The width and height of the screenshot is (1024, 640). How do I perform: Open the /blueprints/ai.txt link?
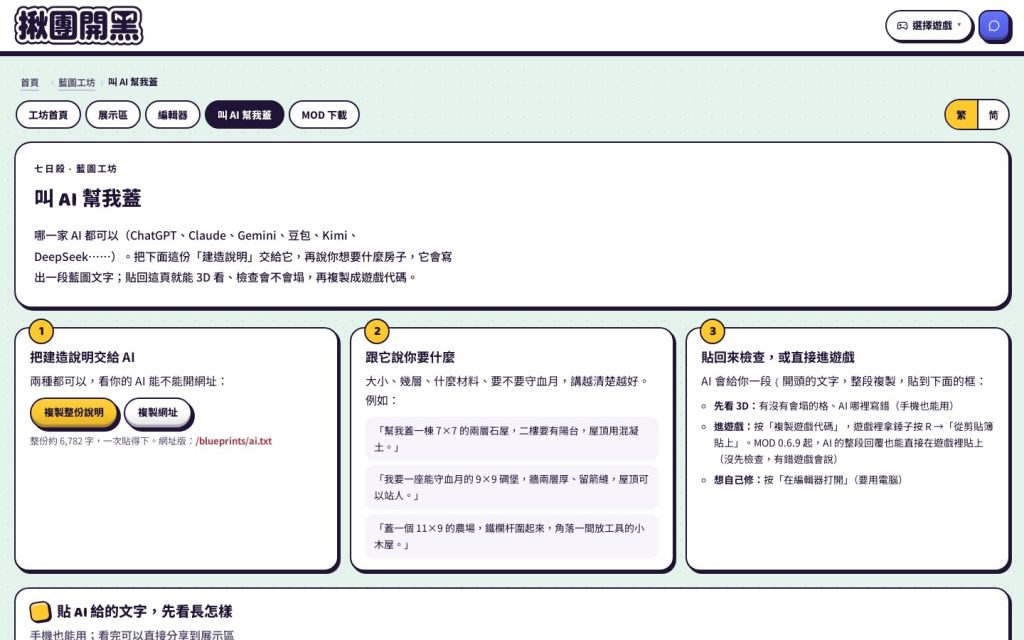(234, 441)
